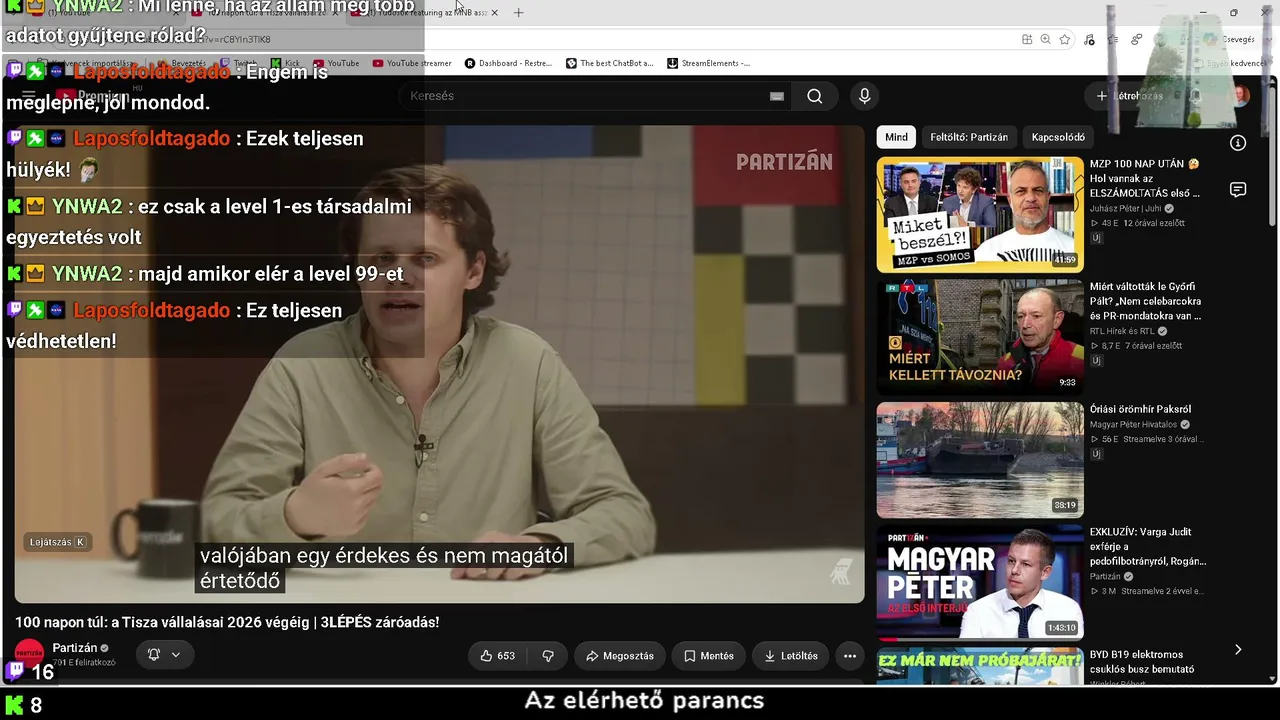1280x720 pixels.
Task: Open the 'Miket beszél?! MZP vs SOMOS' thumbnail
Action: tap(980, 214)
